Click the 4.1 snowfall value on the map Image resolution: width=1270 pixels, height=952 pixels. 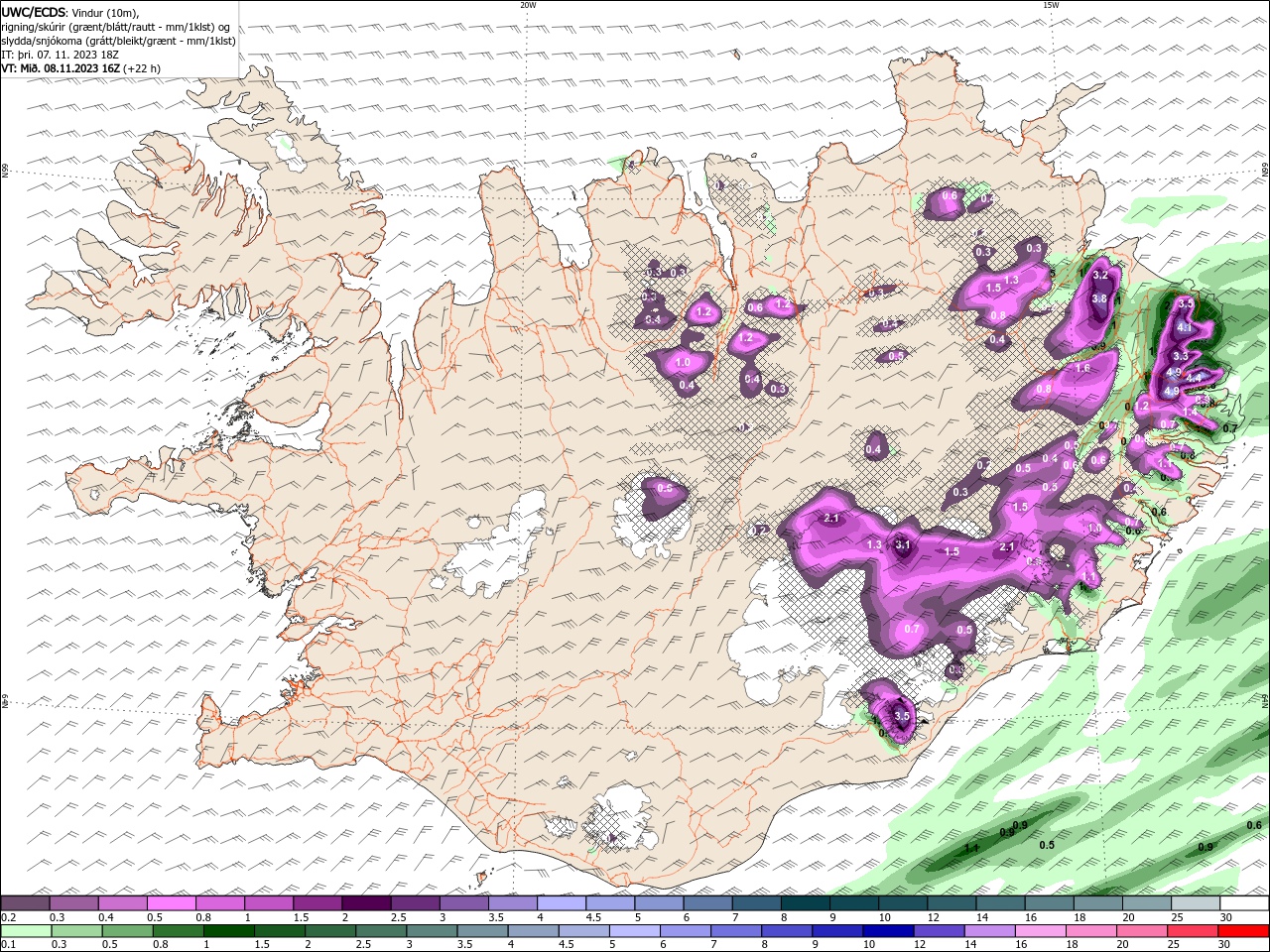tap(1184, 326)
